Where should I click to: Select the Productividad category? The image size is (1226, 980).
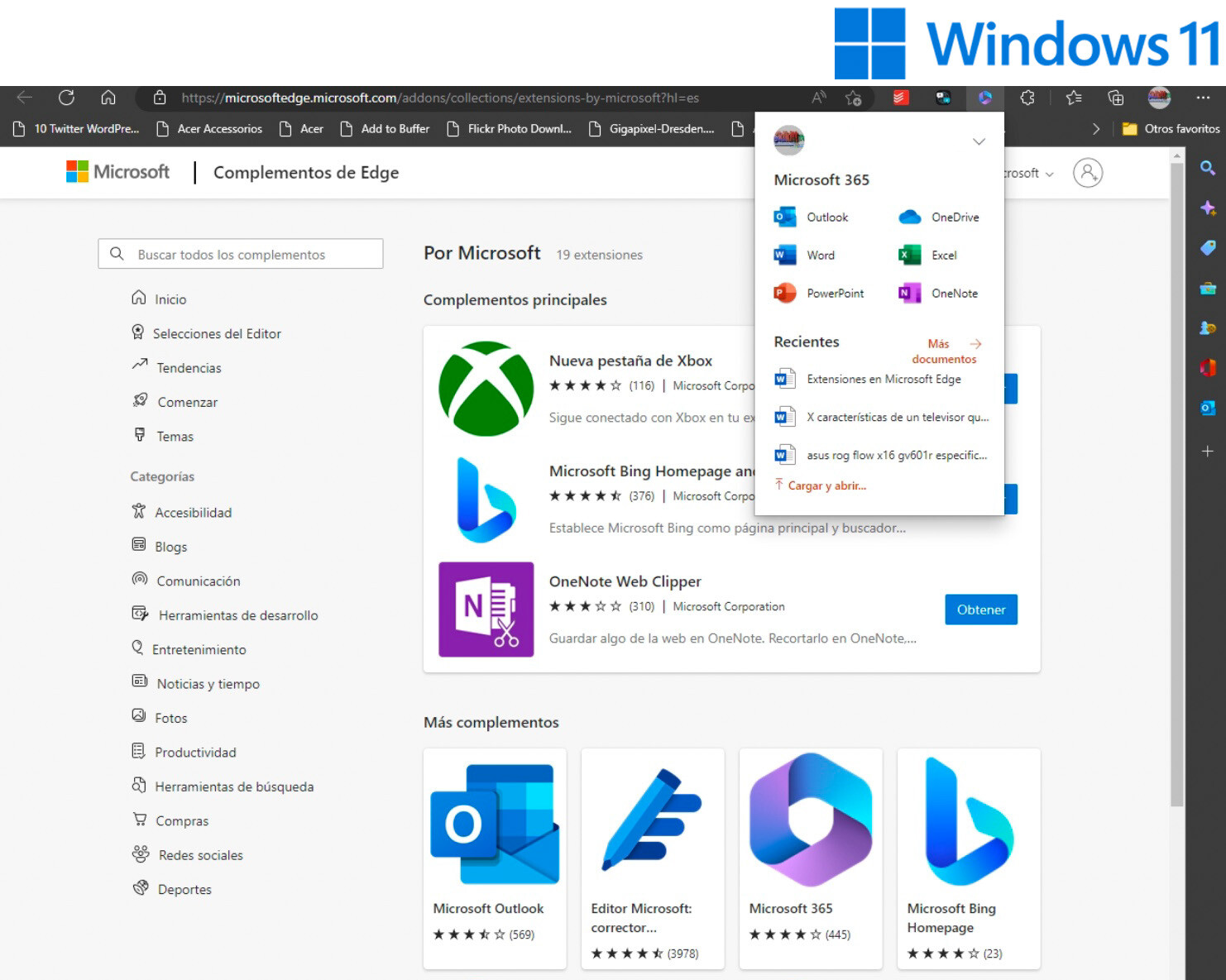[x=195, y=752]
